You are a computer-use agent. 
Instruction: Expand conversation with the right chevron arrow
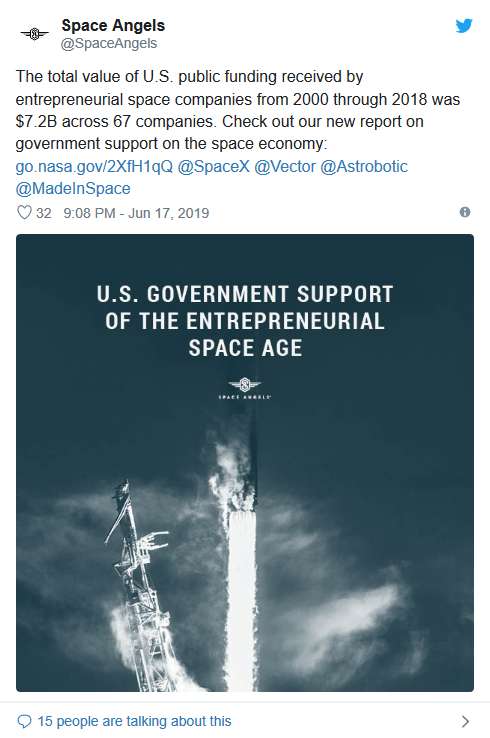coord(465,721)
